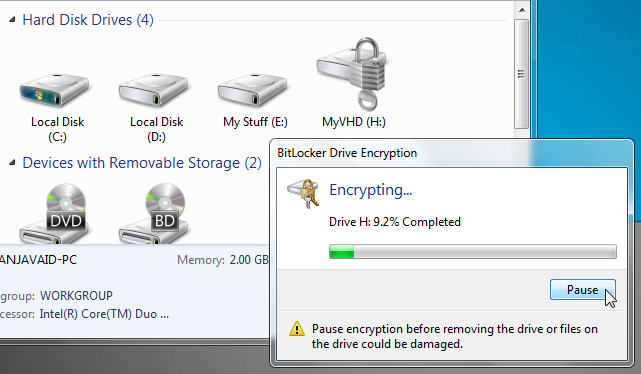Click Devices with Removable Storage (2) header

pos(142,163)
